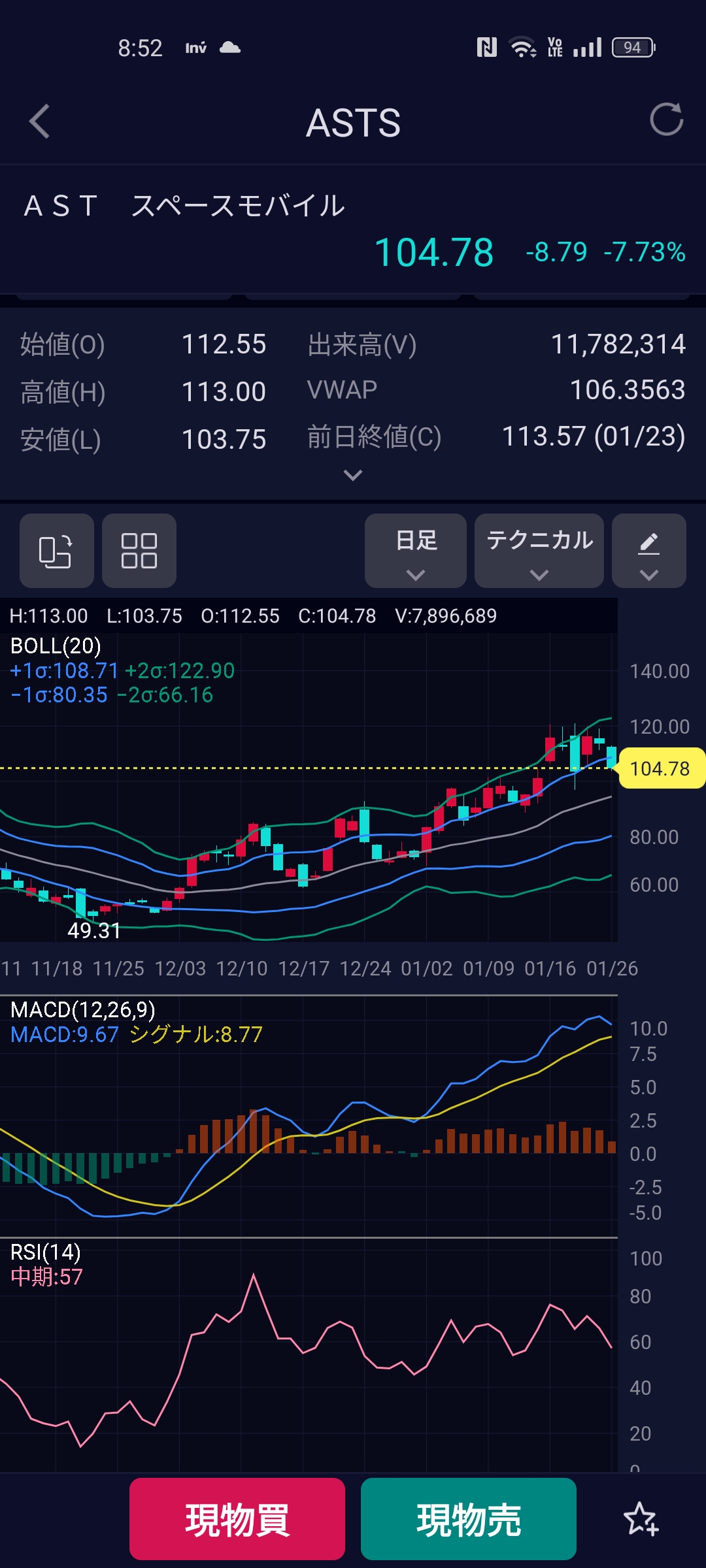Tap the back arrow icon

click(x=41, y=122)
